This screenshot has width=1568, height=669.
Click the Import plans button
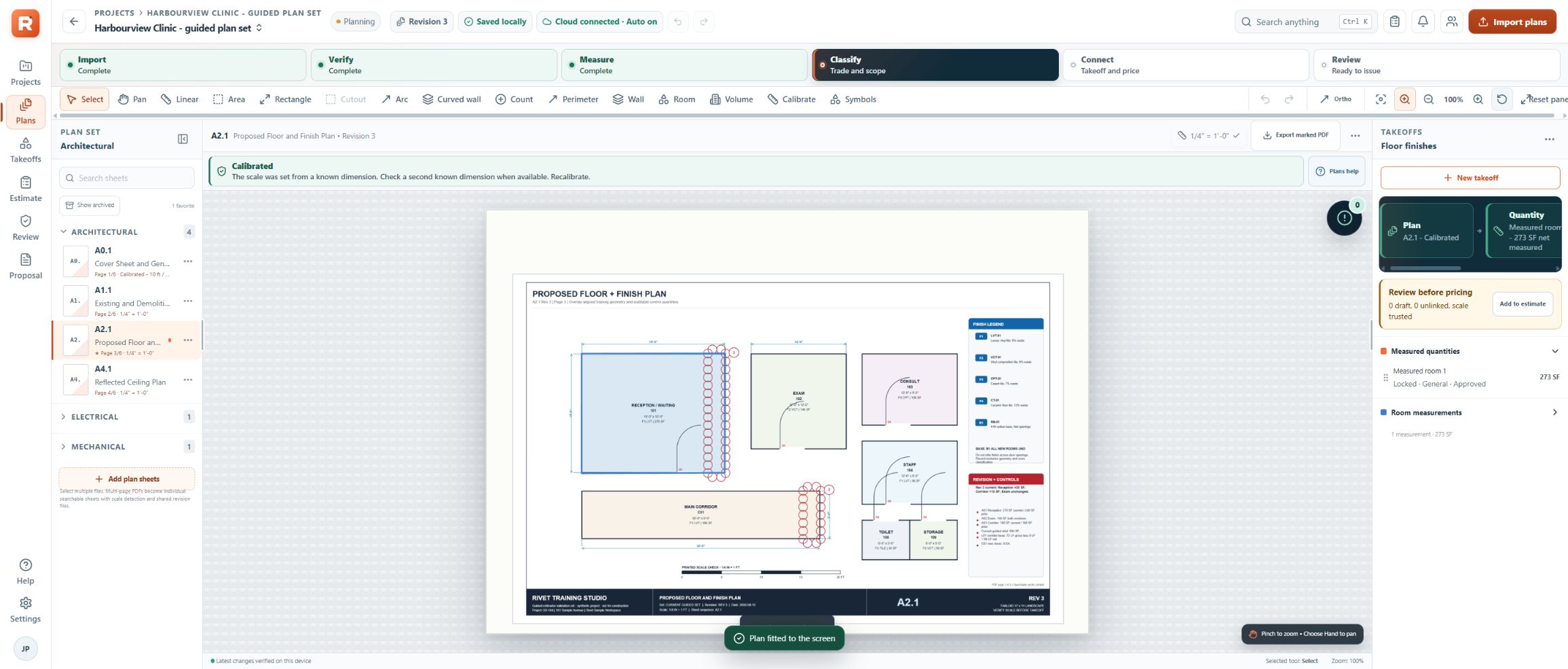pyautogui.click(x=1512, y=22)
